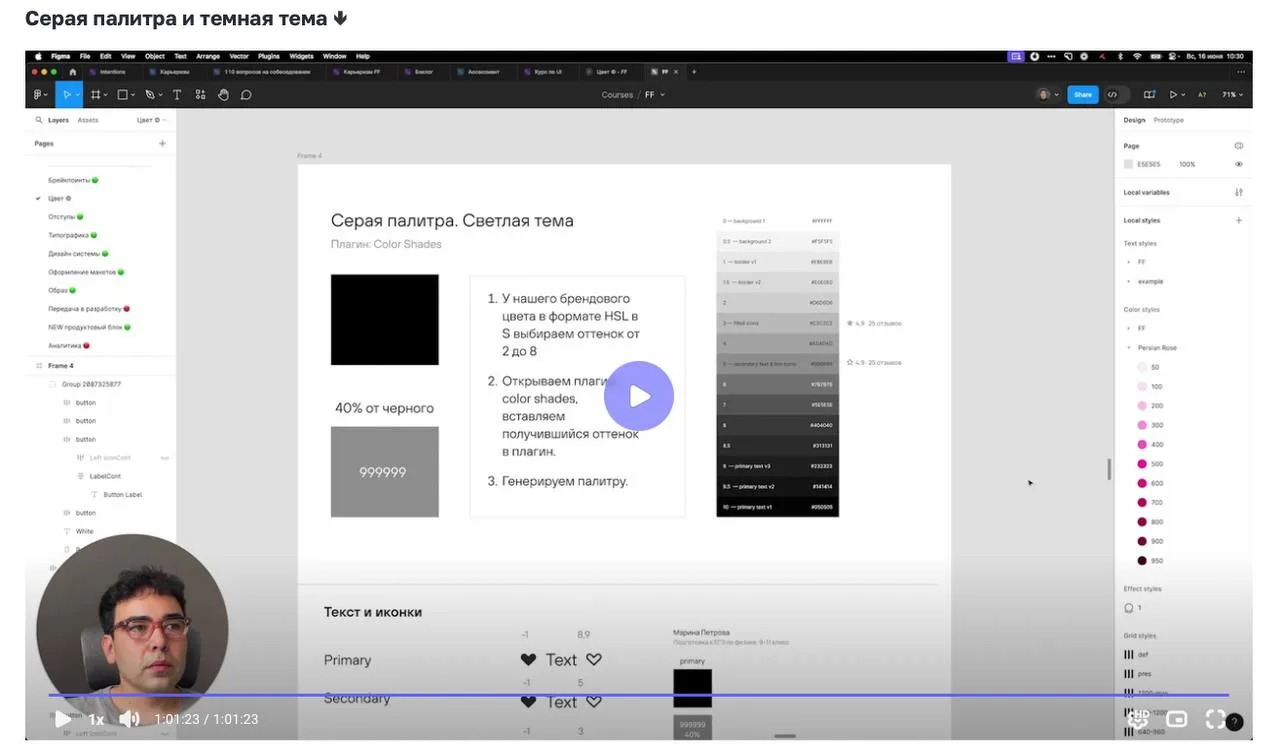Open Local variables settings icon

tap(1239, 192)
